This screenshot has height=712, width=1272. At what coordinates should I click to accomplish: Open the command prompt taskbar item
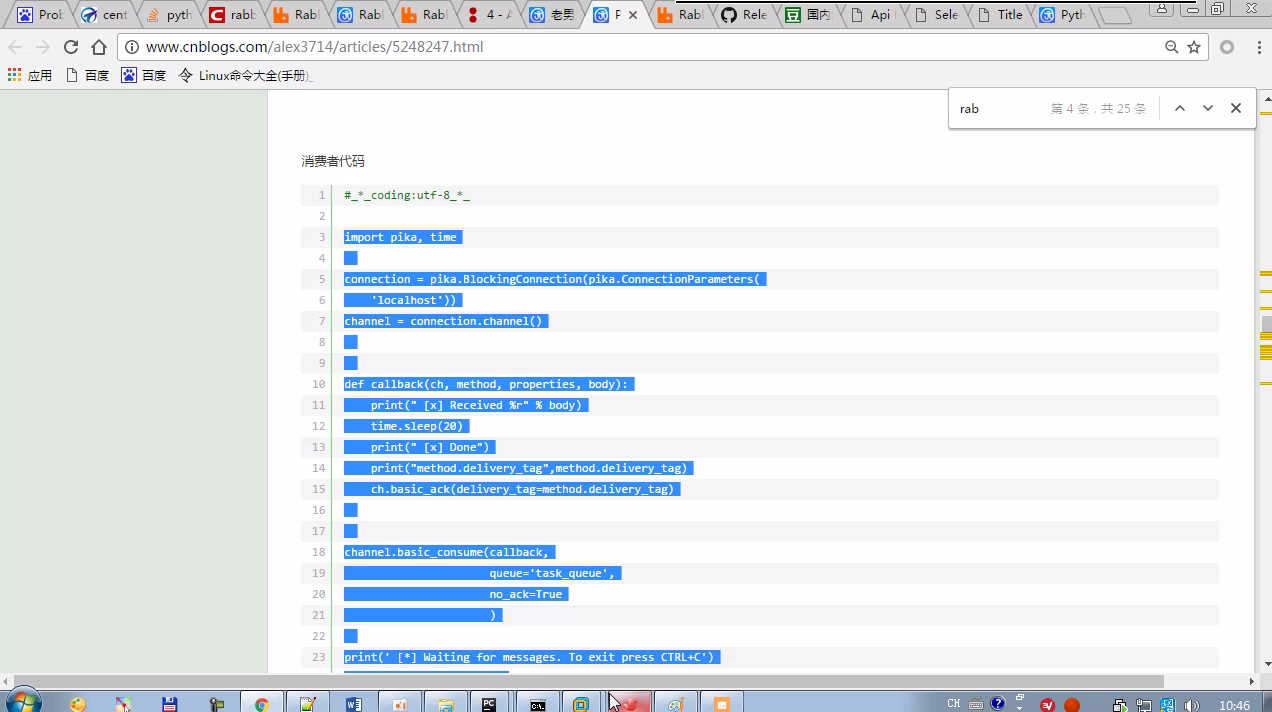[538, 704]
